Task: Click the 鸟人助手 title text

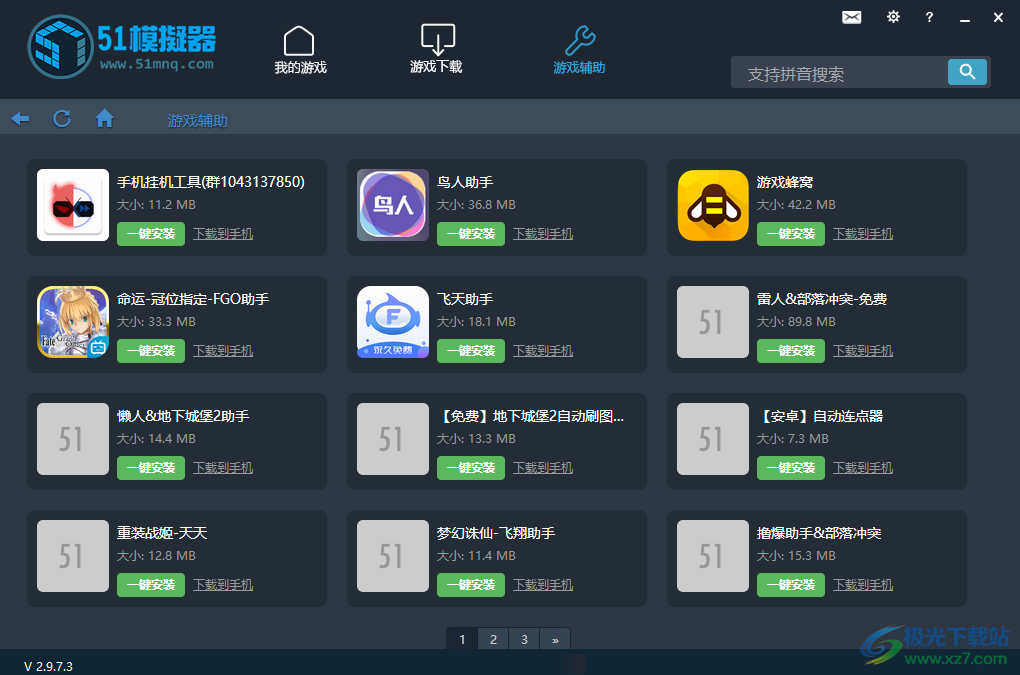Action: click(x=465, y=183)
